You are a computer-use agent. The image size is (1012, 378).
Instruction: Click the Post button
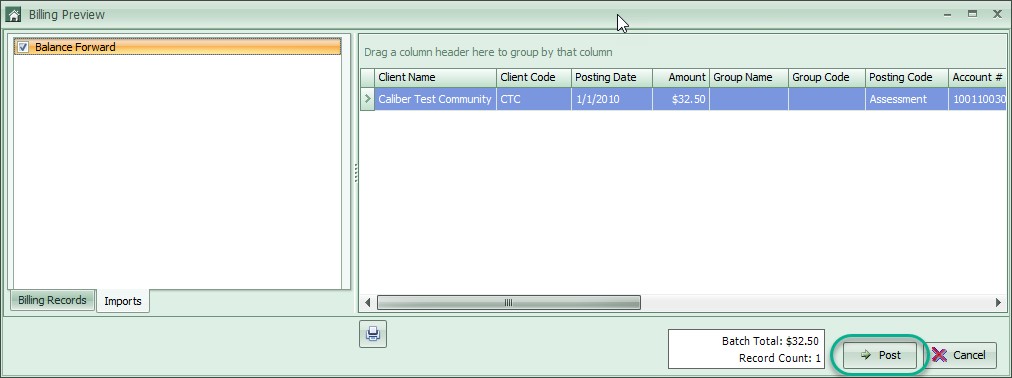881,355
